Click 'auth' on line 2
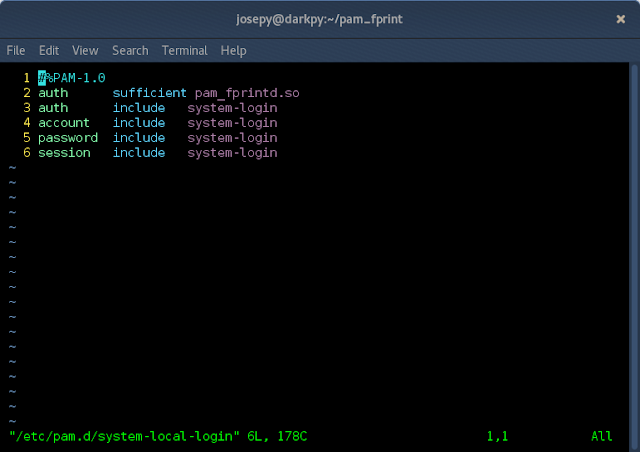This screenshot has width=640, height=452. point(53,93)
